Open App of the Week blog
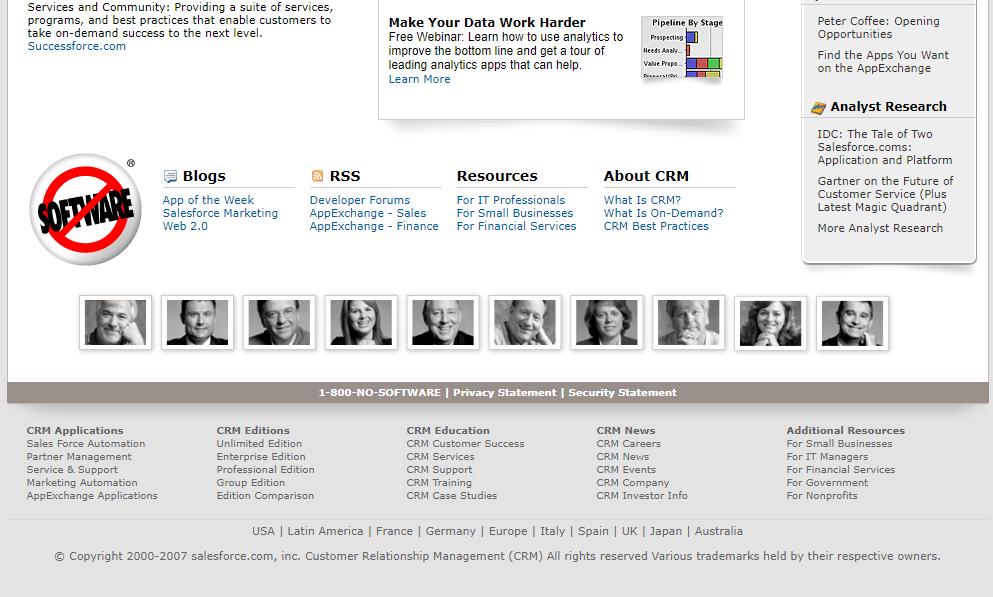993x597 pixels. [x=208, y=200]
